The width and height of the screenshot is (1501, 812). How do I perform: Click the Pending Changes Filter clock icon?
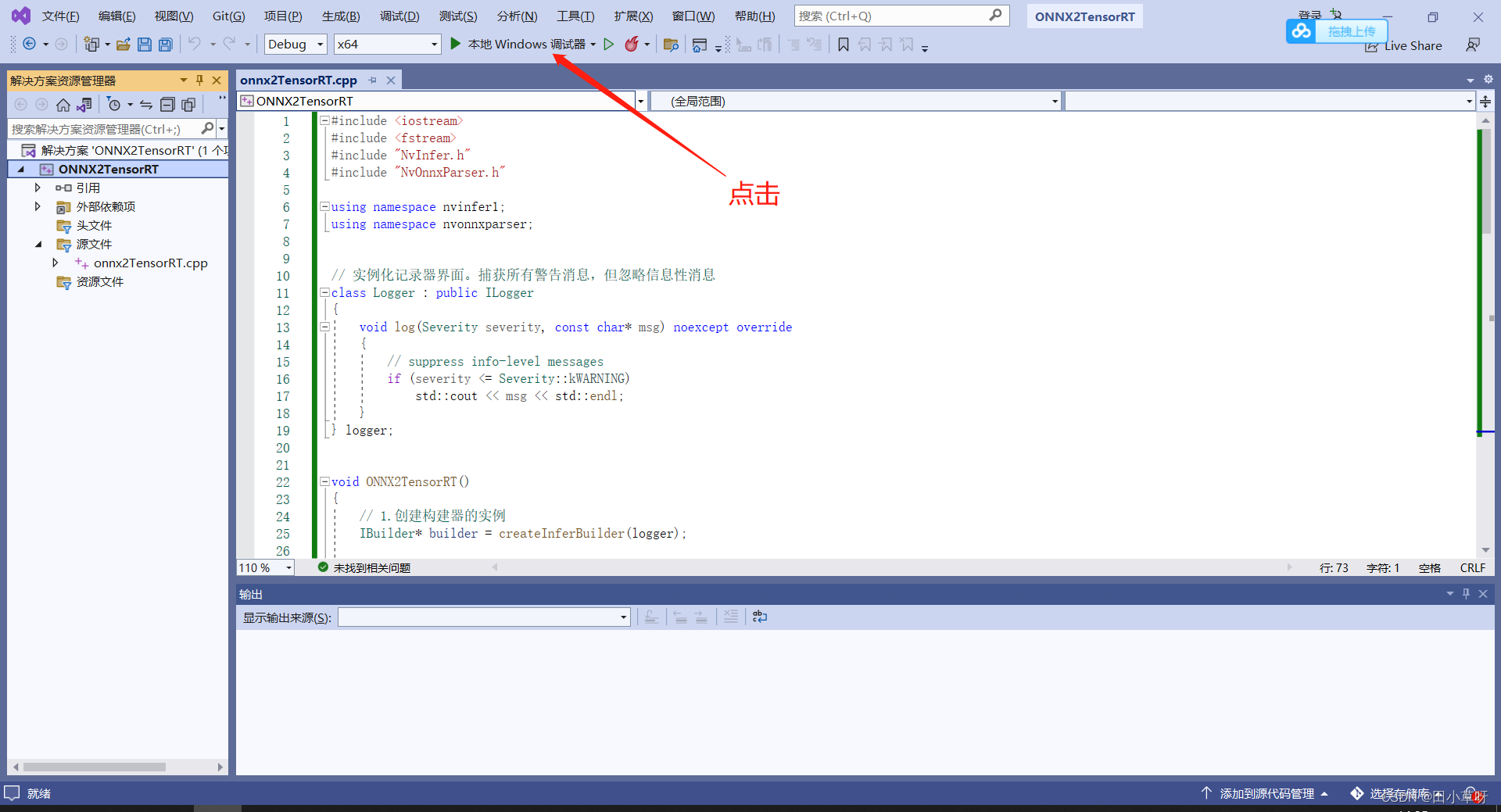click(x=114, y=105)
